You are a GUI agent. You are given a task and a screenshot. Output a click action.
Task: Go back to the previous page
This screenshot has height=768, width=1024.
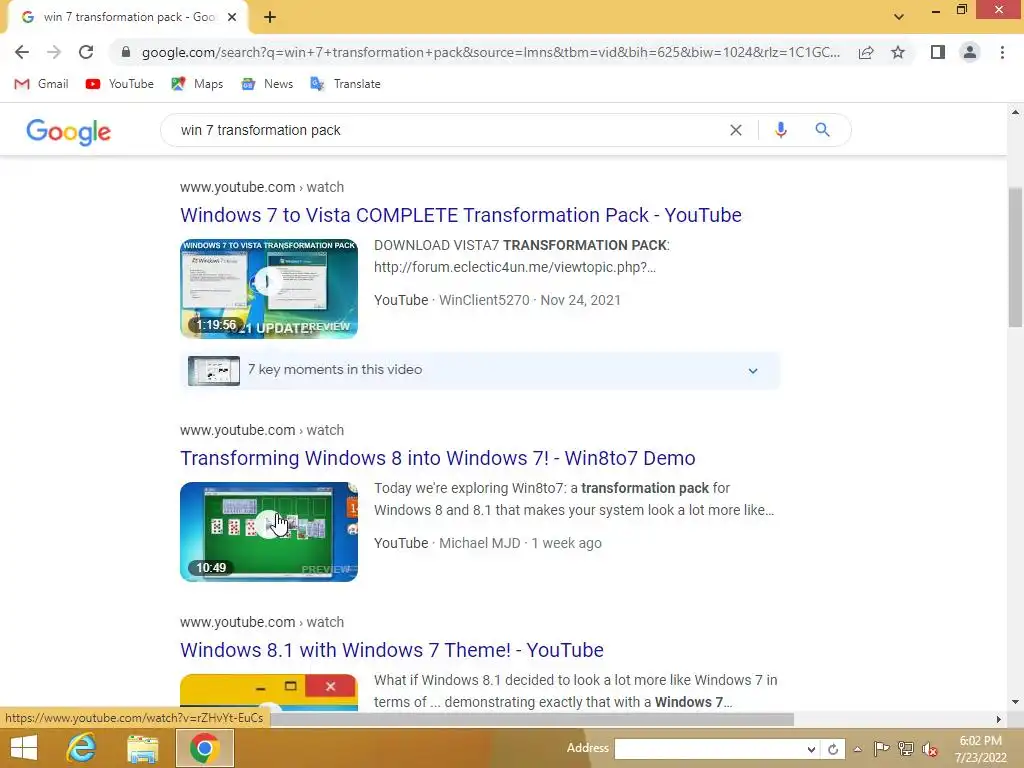(22, 52)
